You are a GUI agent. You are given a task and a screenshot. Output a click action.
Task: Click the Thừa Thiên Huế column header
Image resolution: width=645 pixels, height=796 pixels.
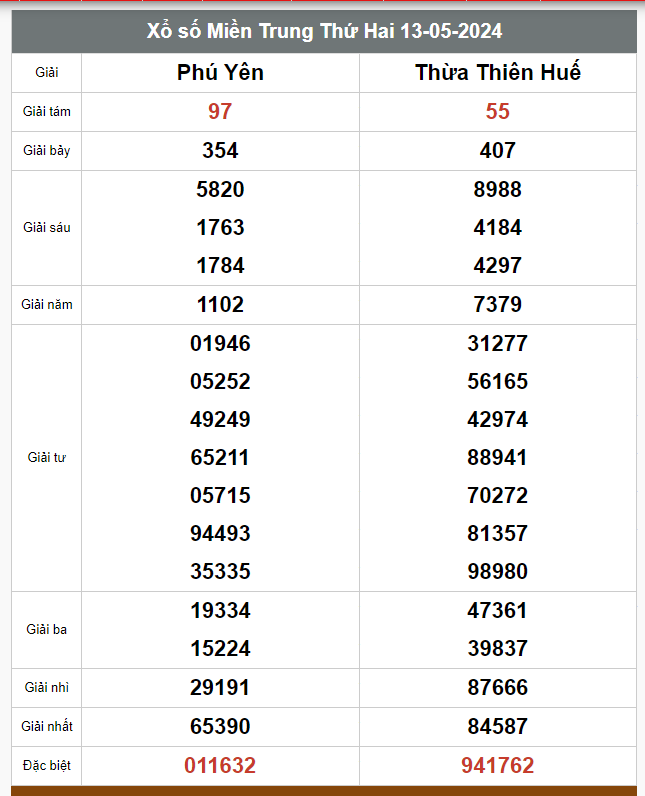[x=498, y=72]
